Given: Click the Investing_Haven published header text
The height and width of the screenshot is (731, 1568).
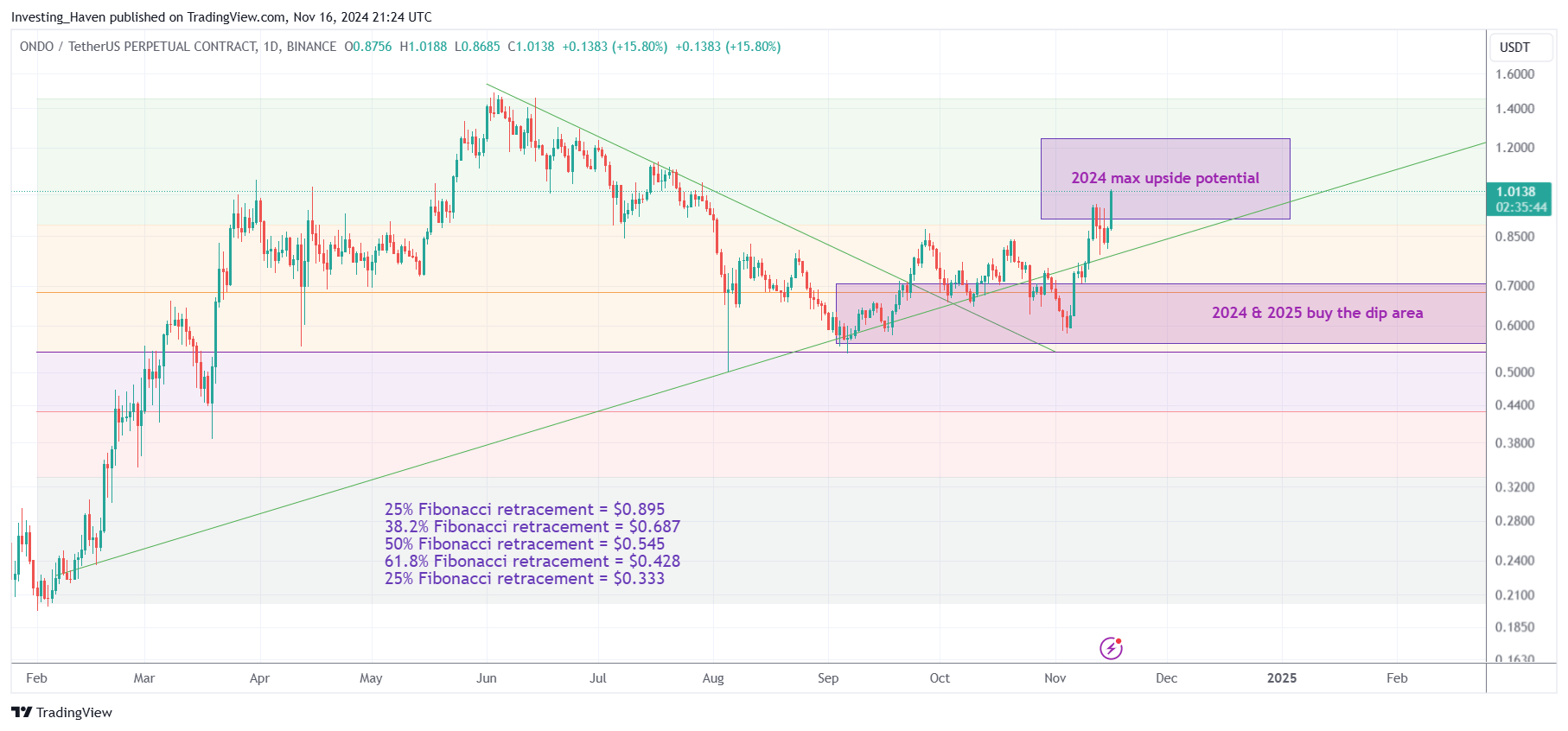Looking at the screenshot, I should coord(221,17).
